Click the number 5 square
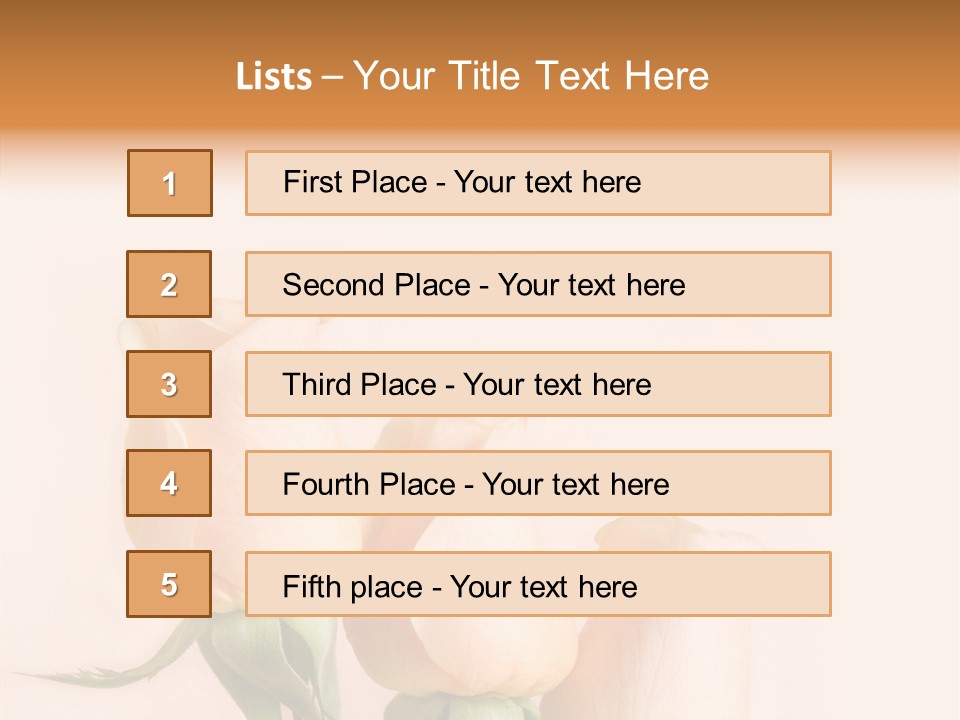The height and width of the screenshot is (720, 960). (170, 584)
